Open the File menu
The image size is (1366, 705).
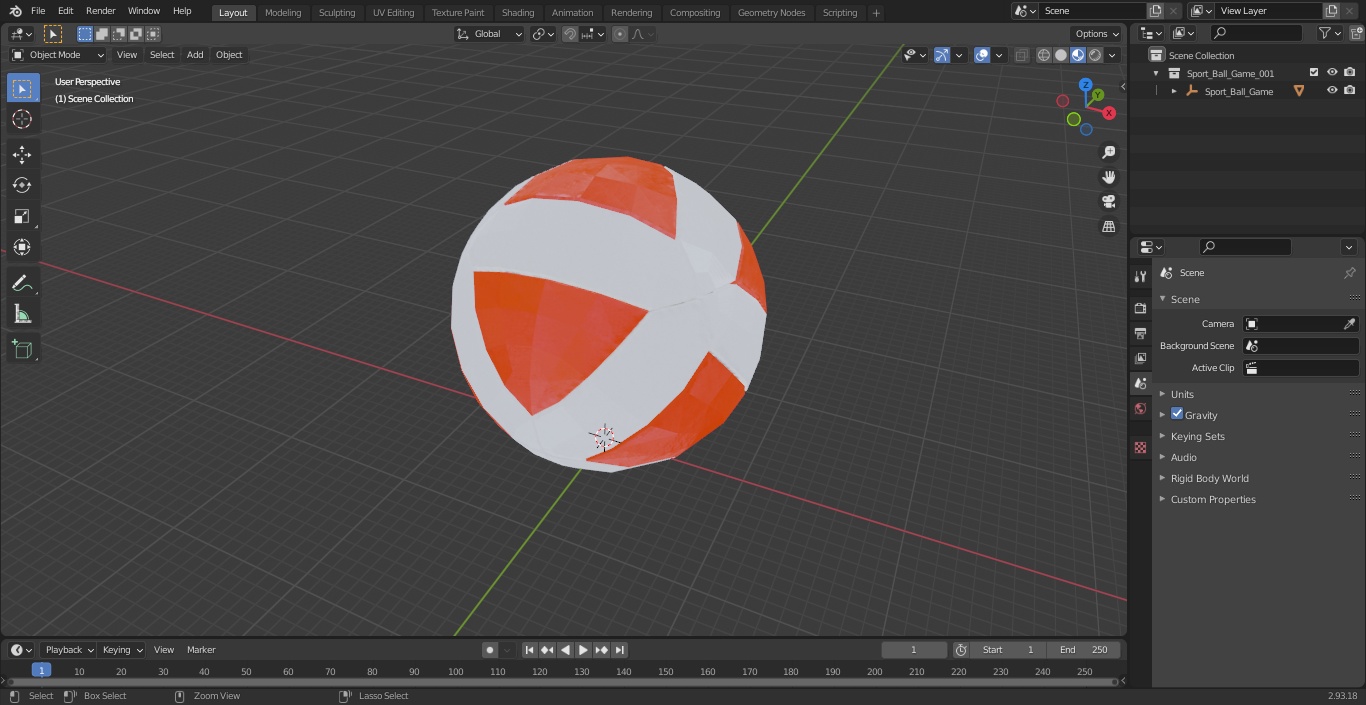pos(38,11)
